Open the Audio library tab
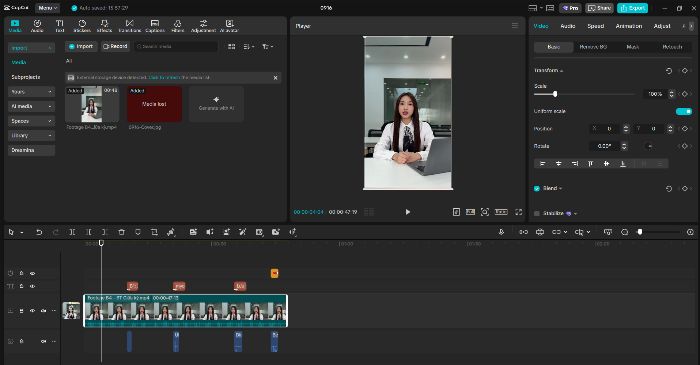 tap(37, 26)
